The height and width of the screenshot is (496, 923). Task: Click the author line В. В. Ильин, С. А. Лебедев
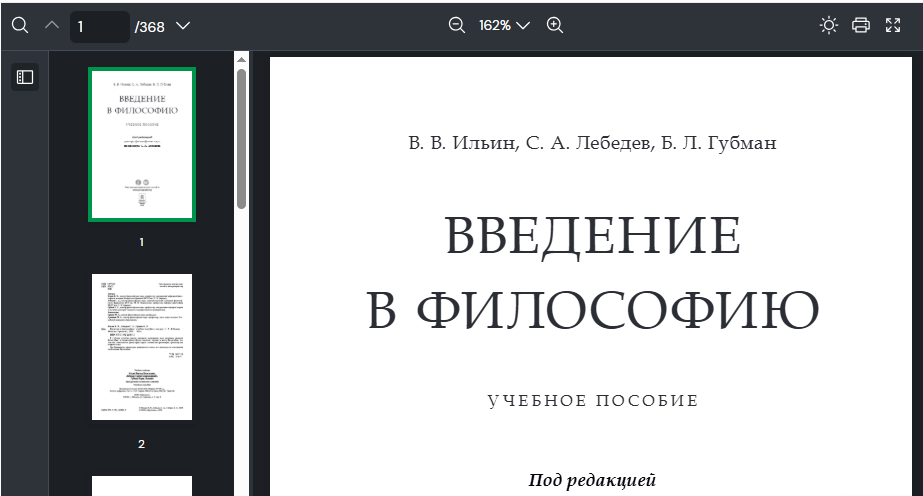click(x=530, y=143)
